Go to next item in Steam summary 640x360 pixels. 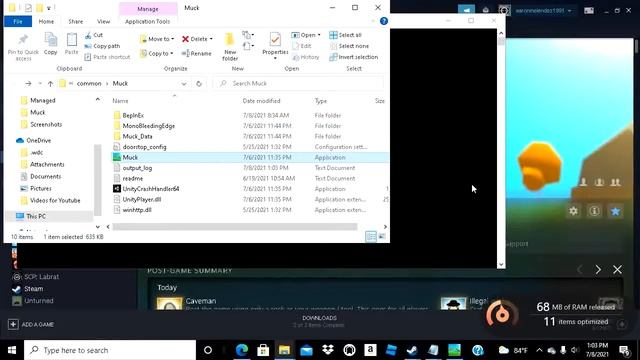(598, 269)
